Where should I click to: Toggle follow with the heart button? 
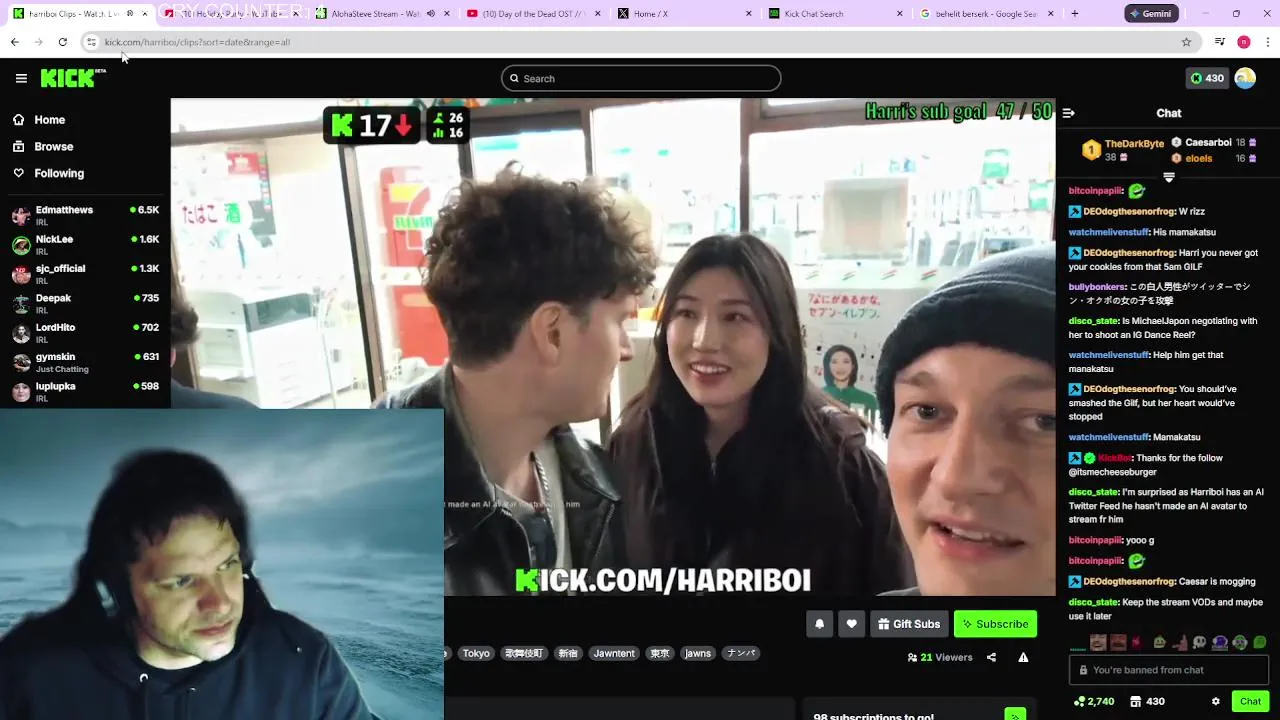coord(851,624)
